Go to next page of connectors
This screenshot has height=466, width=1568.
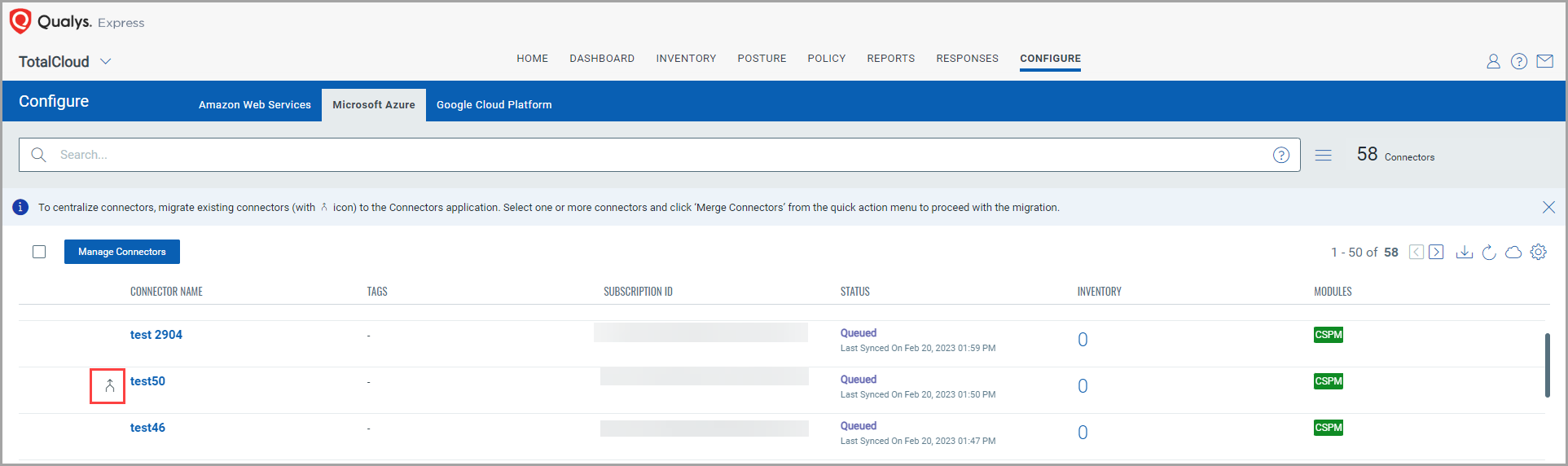[1436, 252]
